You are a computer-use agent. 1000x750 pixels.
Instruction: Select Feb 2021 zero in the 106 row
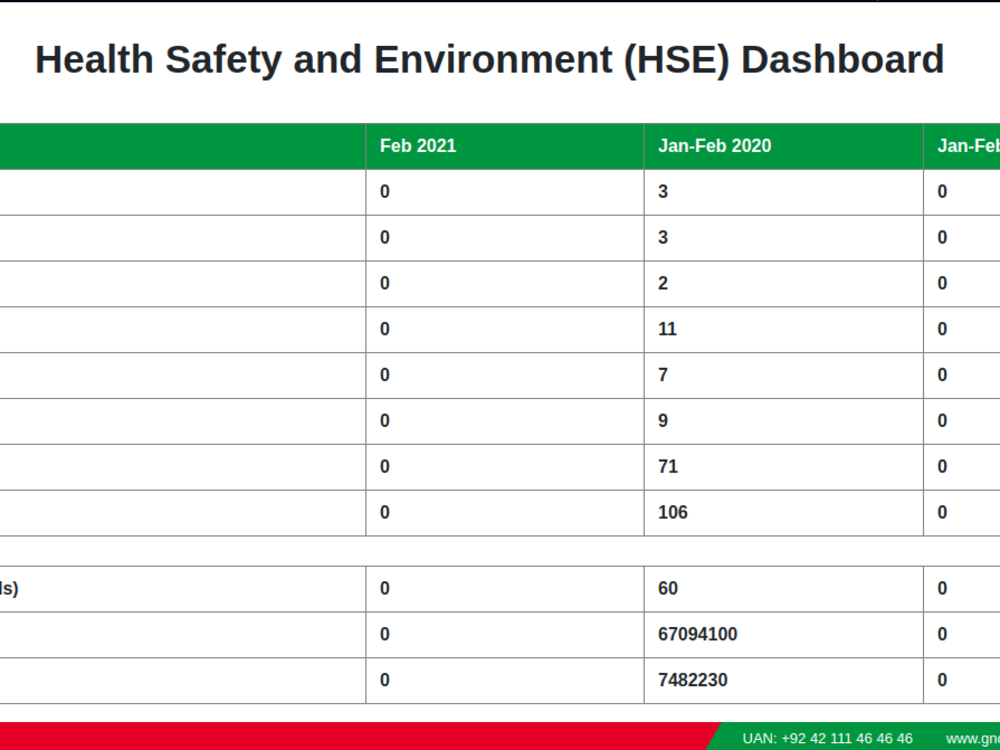385,513
